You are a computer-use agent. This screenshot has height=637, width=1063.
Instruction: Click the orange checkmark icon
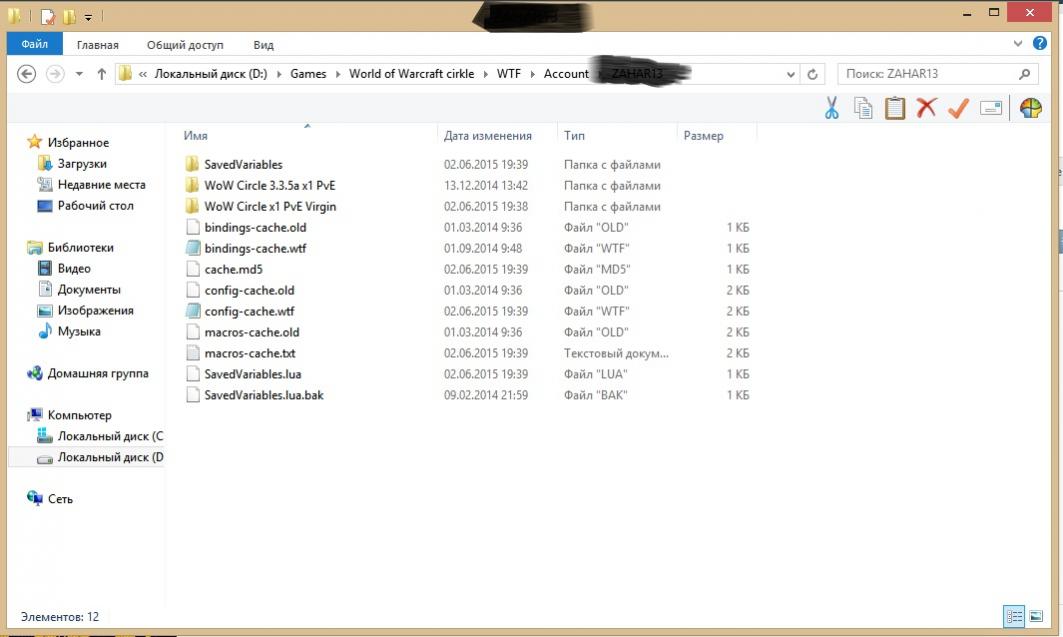pyautogui.click(x=958, y=108)
